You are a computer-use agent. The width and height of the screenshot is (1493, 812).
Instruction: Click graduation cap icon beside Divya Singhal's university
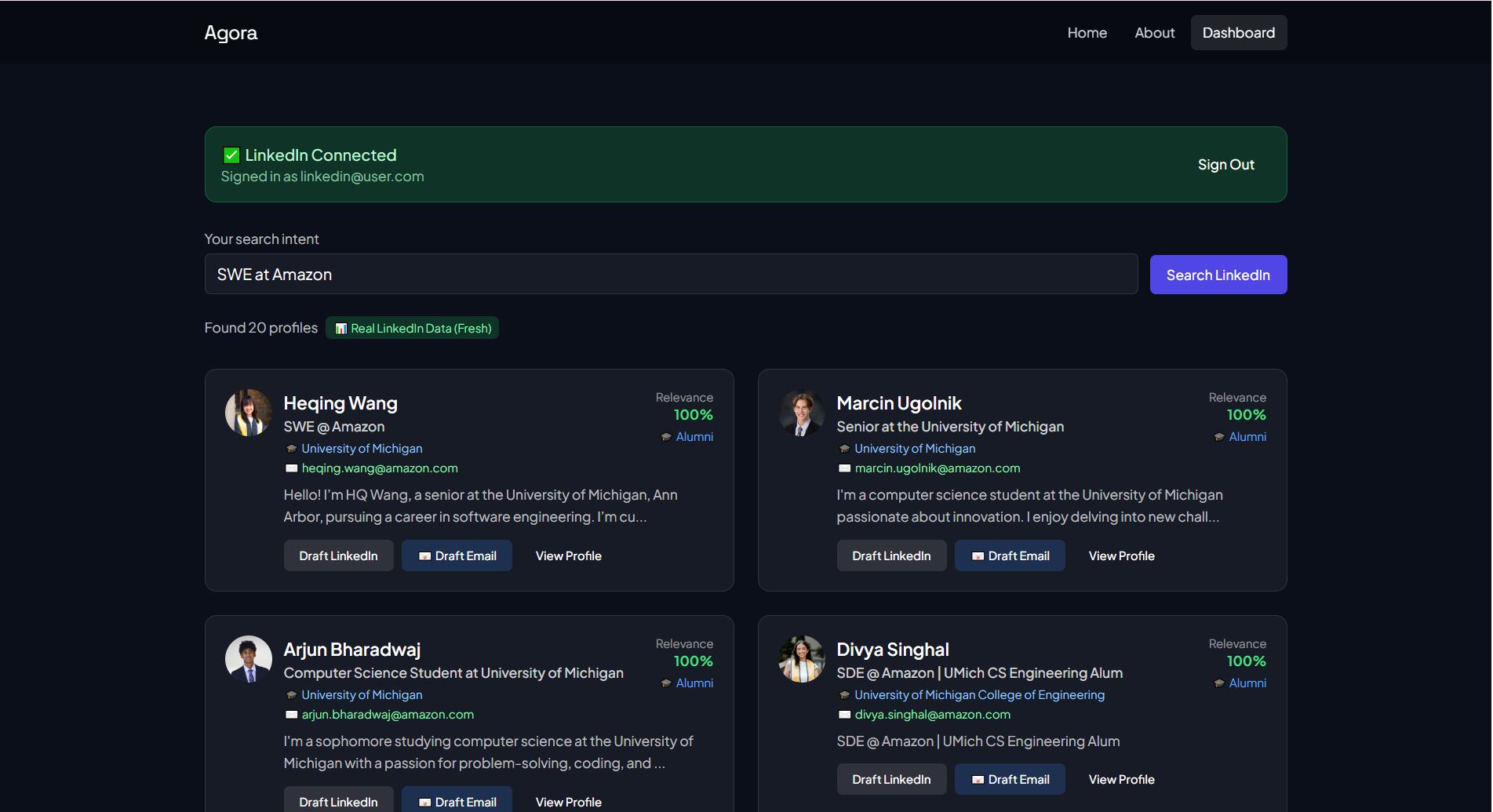point(844,695)
